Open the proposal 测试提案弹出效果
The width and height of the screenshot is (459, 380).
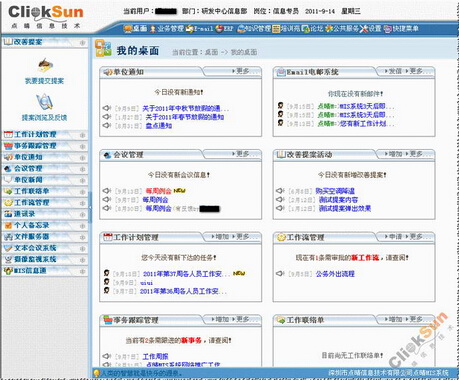click(x=345, y=208)
